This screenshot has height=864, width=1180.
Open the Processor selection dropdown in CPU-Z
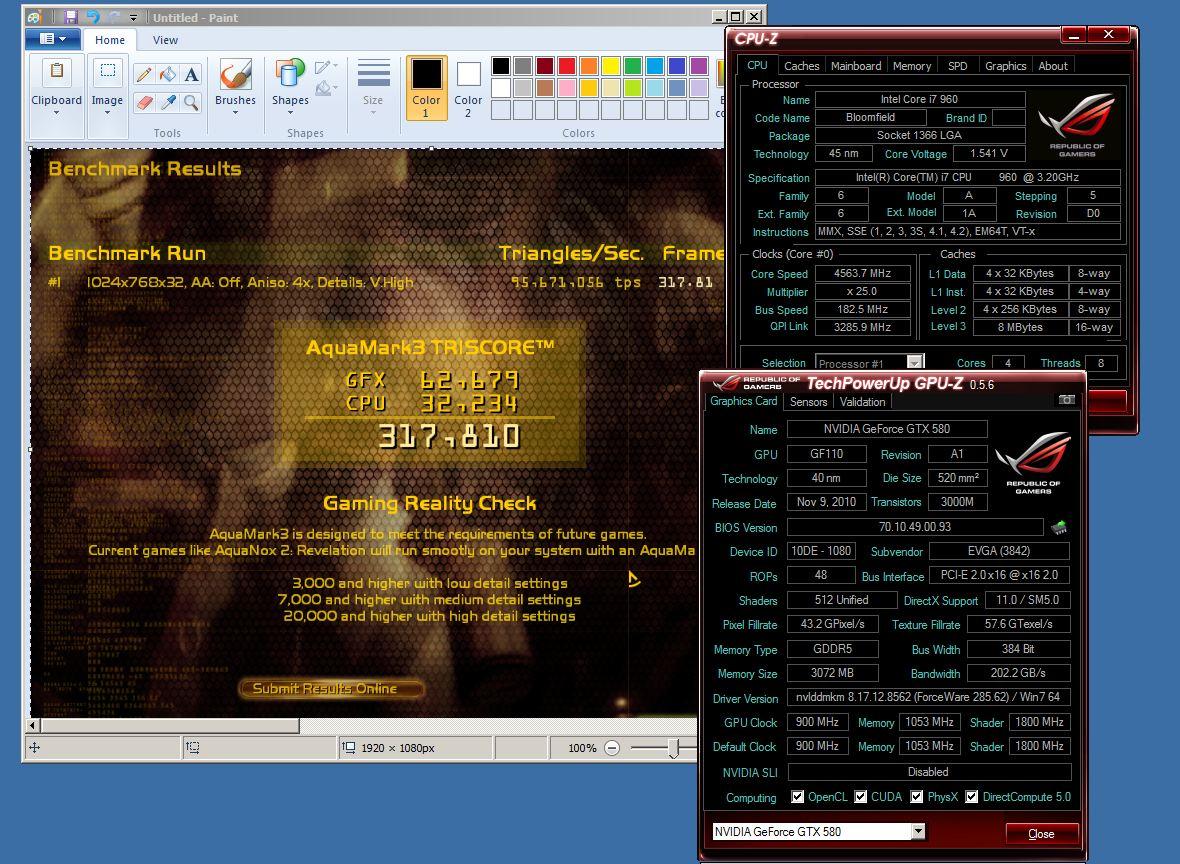point(914,363)
